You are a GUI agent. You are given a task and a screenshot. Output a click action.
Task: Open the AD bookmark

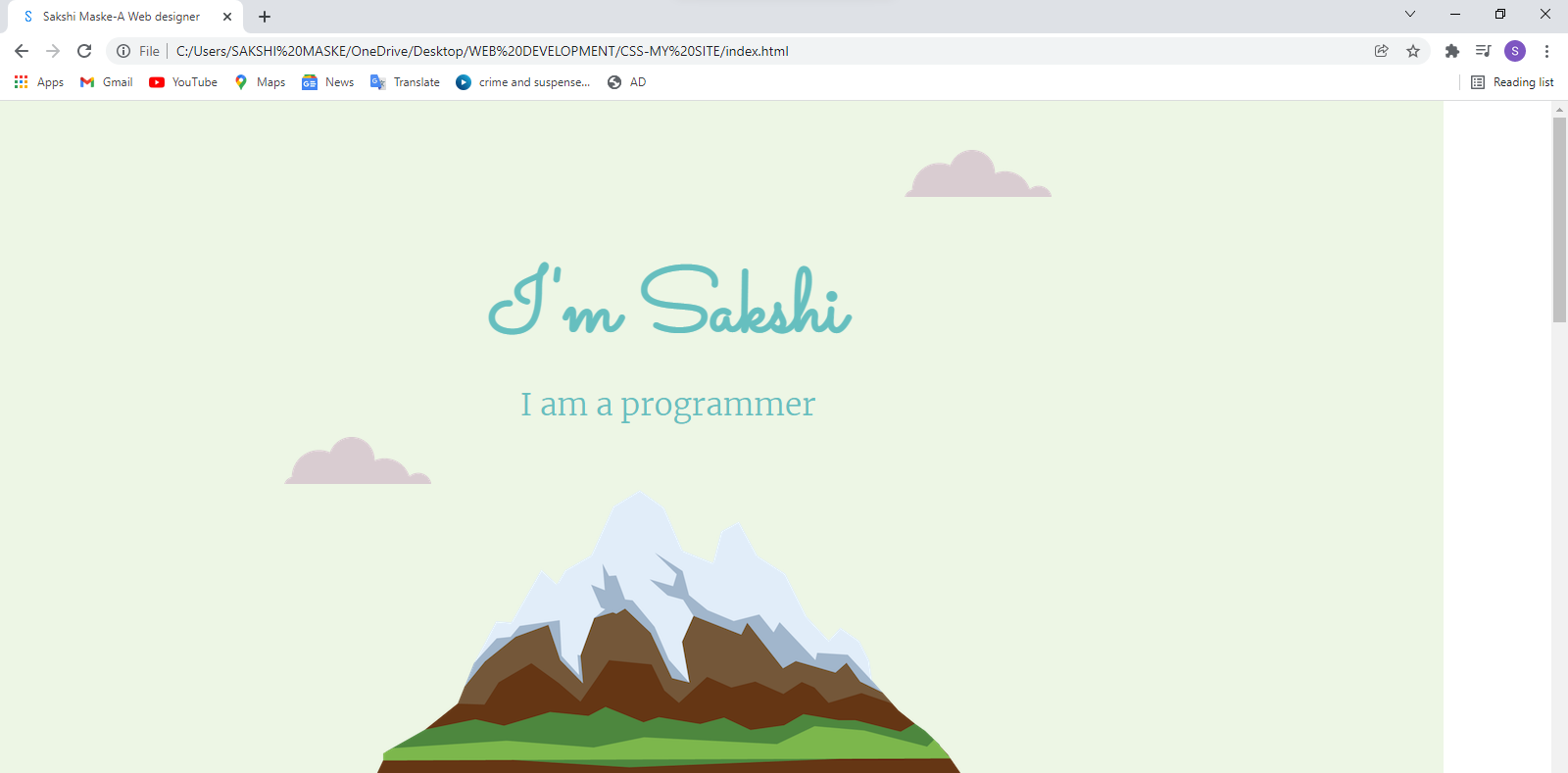click(627, 82)
